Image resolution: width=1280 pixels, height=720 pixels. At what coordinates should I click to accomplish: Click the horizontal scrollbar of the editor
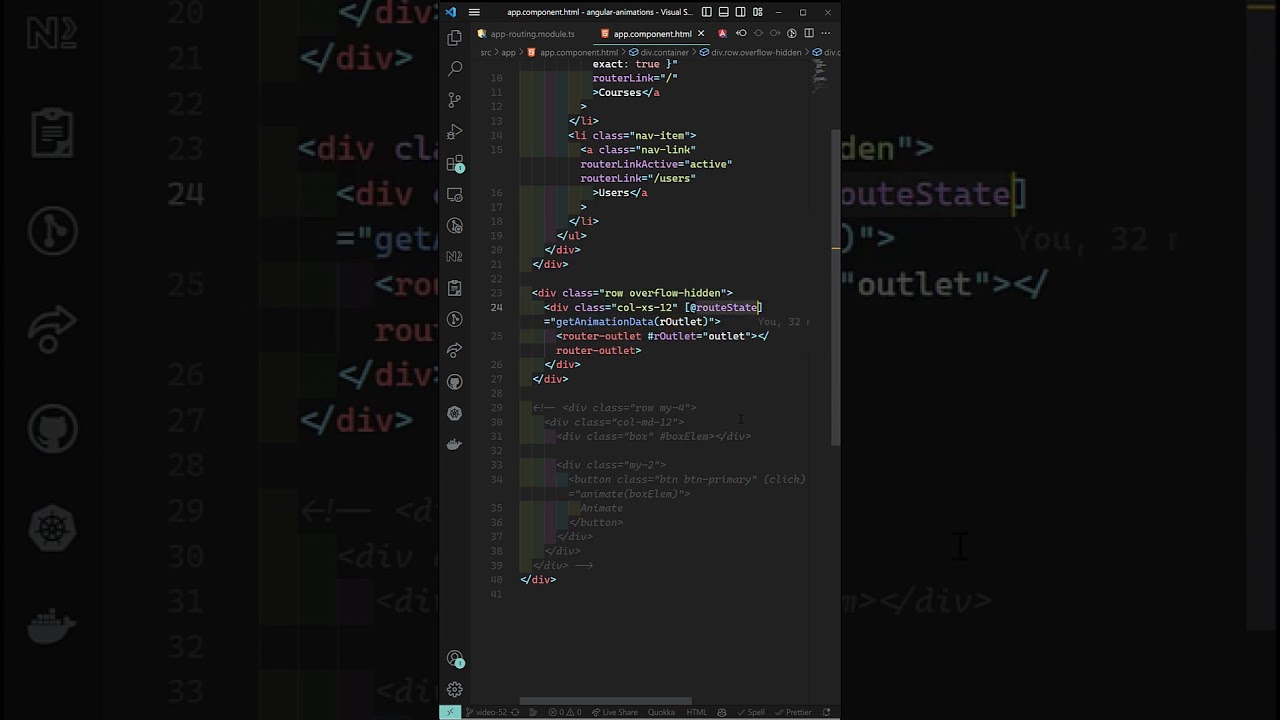pos(605,701)
